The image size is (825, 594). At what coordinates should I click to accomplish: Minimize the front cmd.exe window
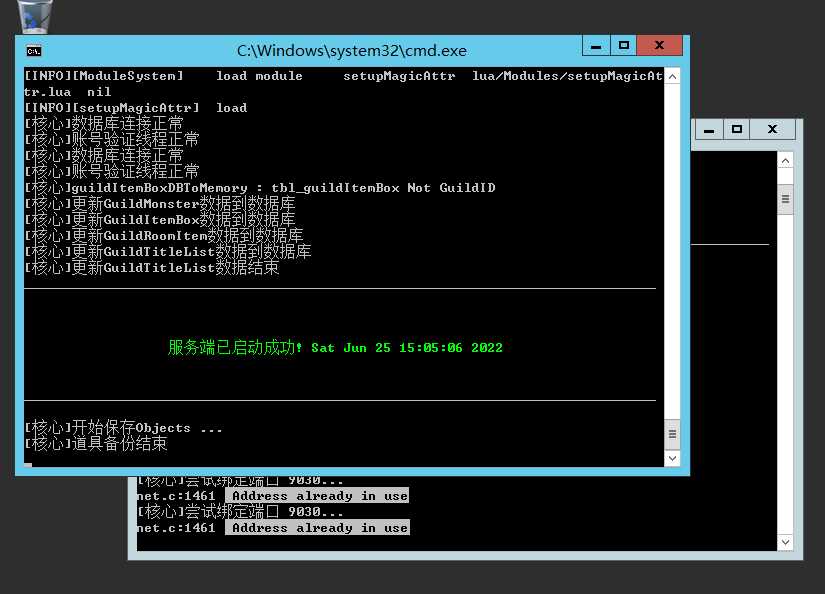[x=596, y=46]
